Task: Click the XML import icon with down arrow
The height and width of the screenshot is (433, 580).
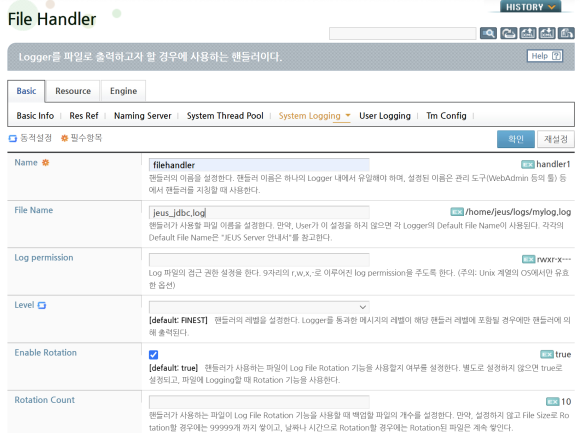Action: coord(547,33)
